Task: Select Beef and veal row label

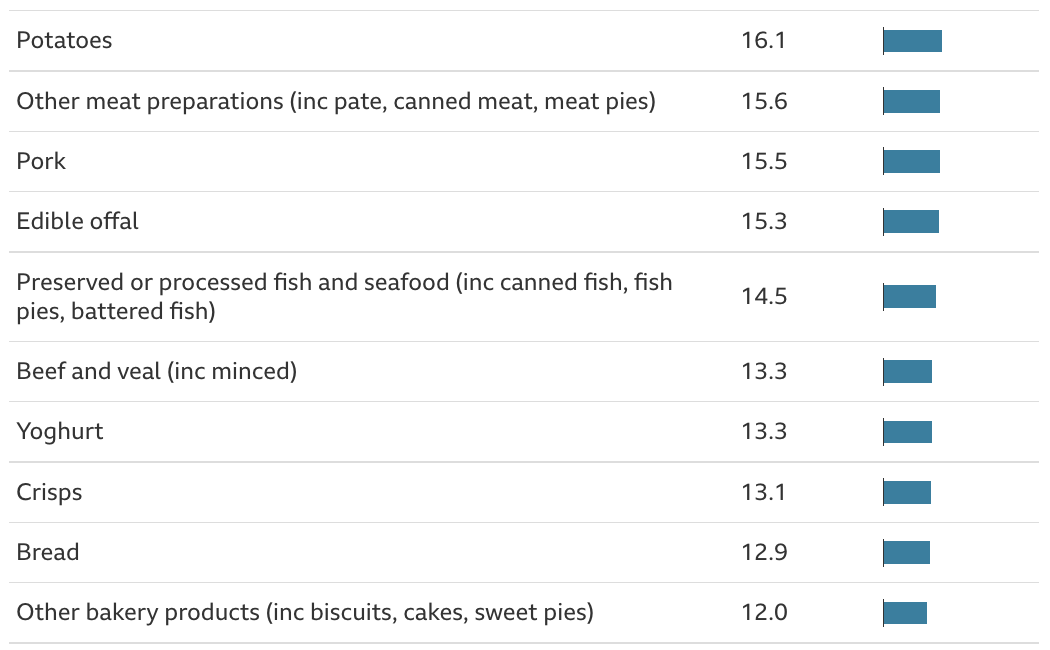Action: tap(157, 371)
